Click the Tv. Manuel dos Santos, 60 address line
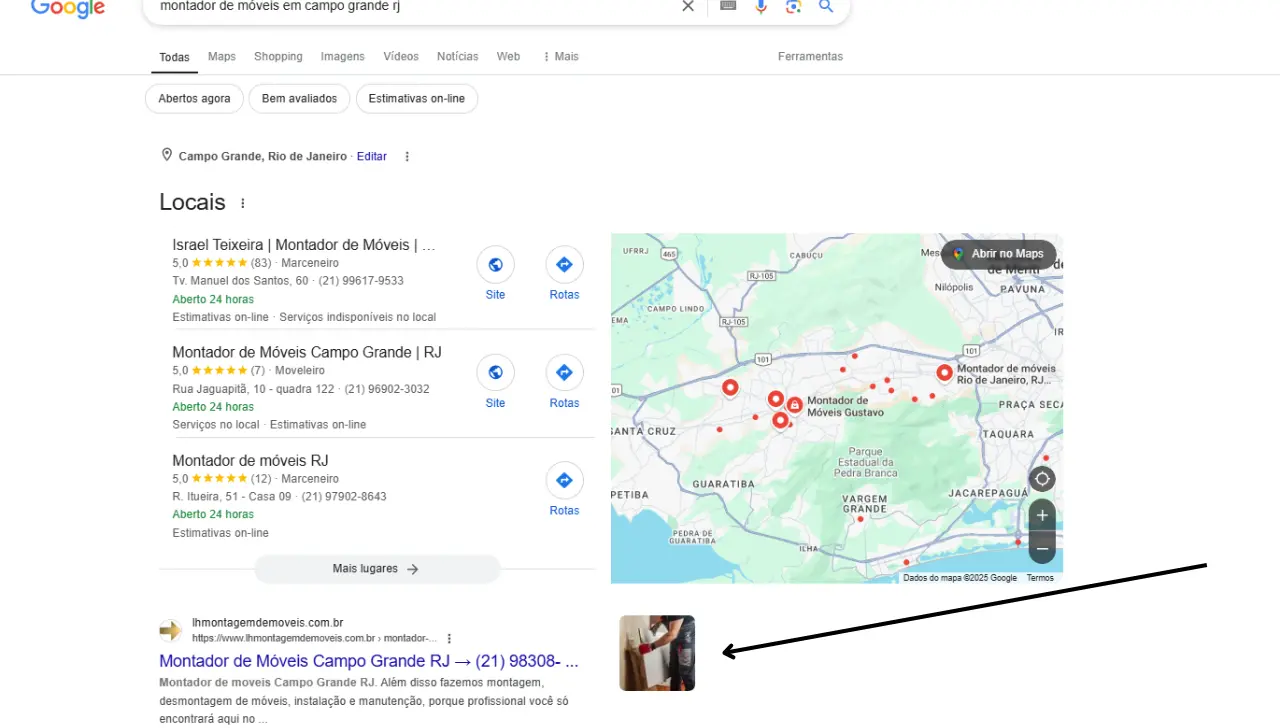The height and width of the screenshot is (728, 1280). [240, 281]
